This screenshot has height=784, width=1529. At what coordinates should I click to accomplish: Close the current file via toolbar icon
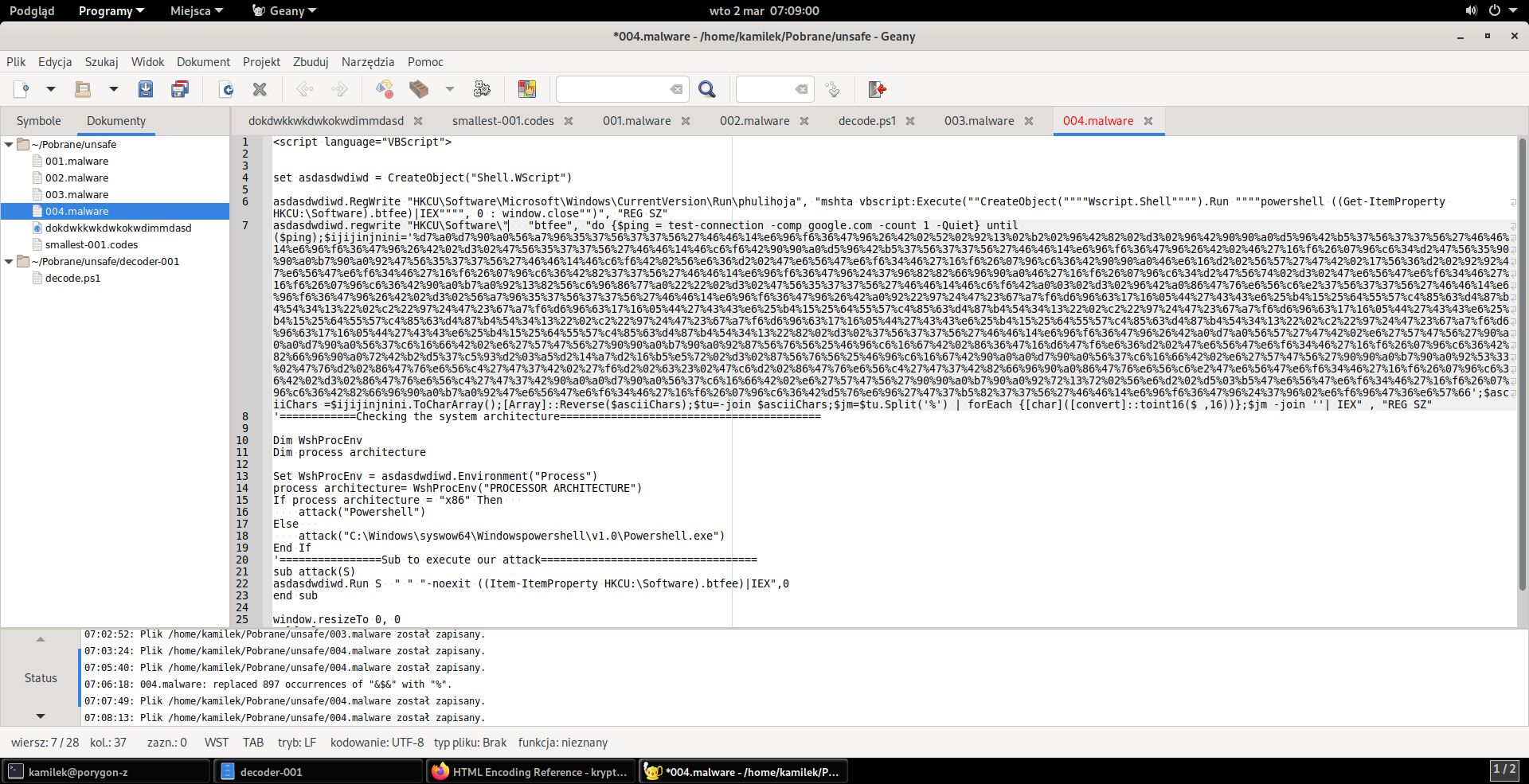[260, 89]
